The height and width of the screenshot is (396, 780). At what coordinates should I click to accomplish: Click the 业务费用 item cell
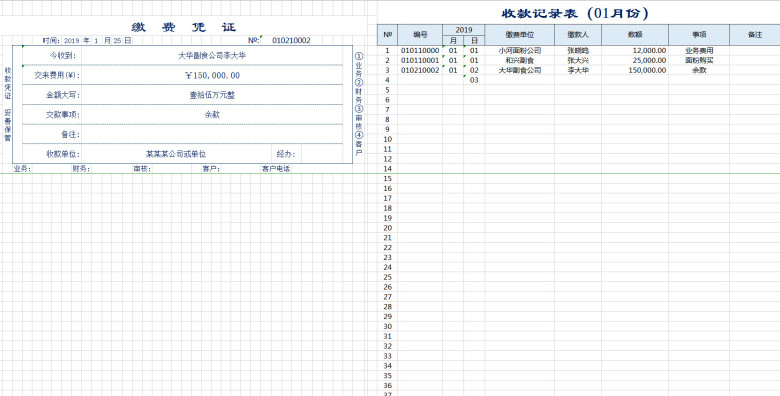click(x=699, y=51)
